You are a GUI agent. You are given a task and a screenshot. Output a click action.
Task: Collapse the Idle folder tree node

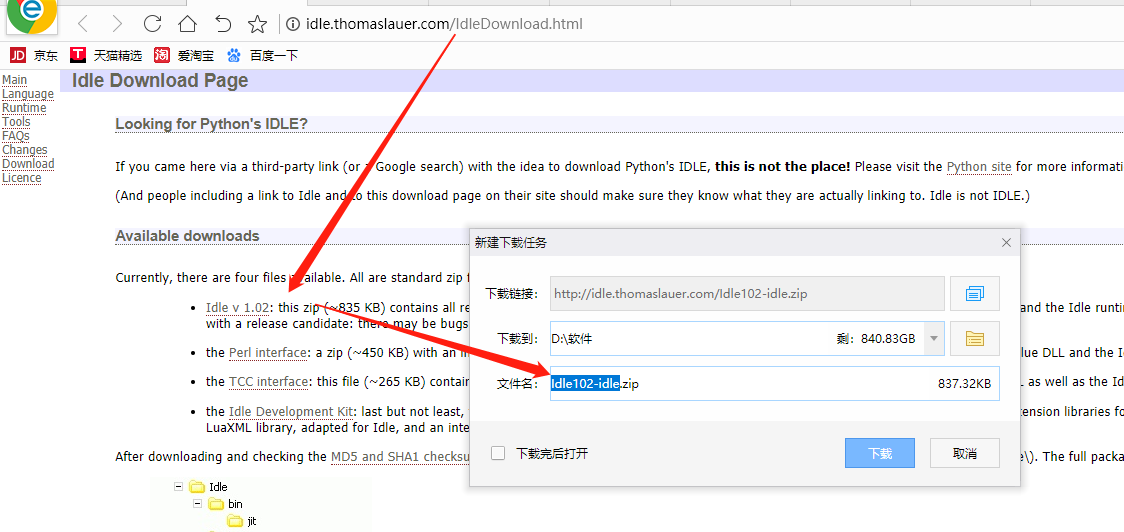tap(178, 487)
